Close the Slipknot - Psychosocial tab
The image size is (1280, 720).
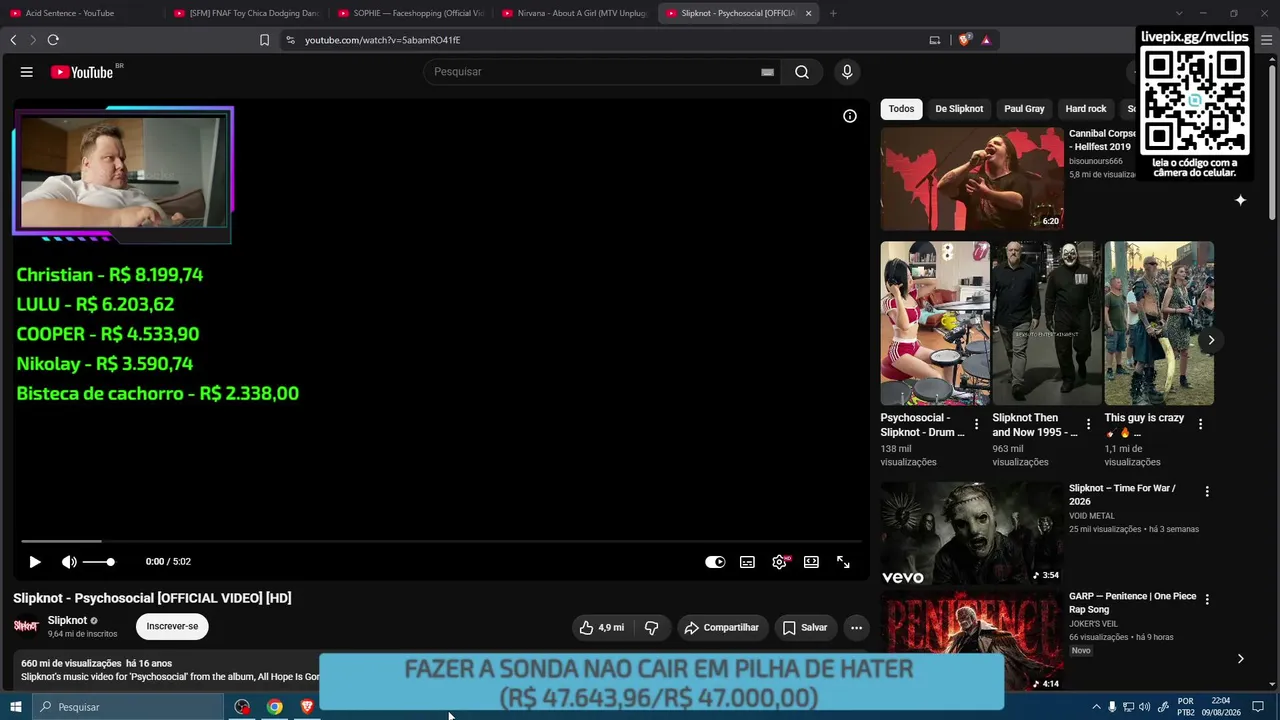click(808, 13)
